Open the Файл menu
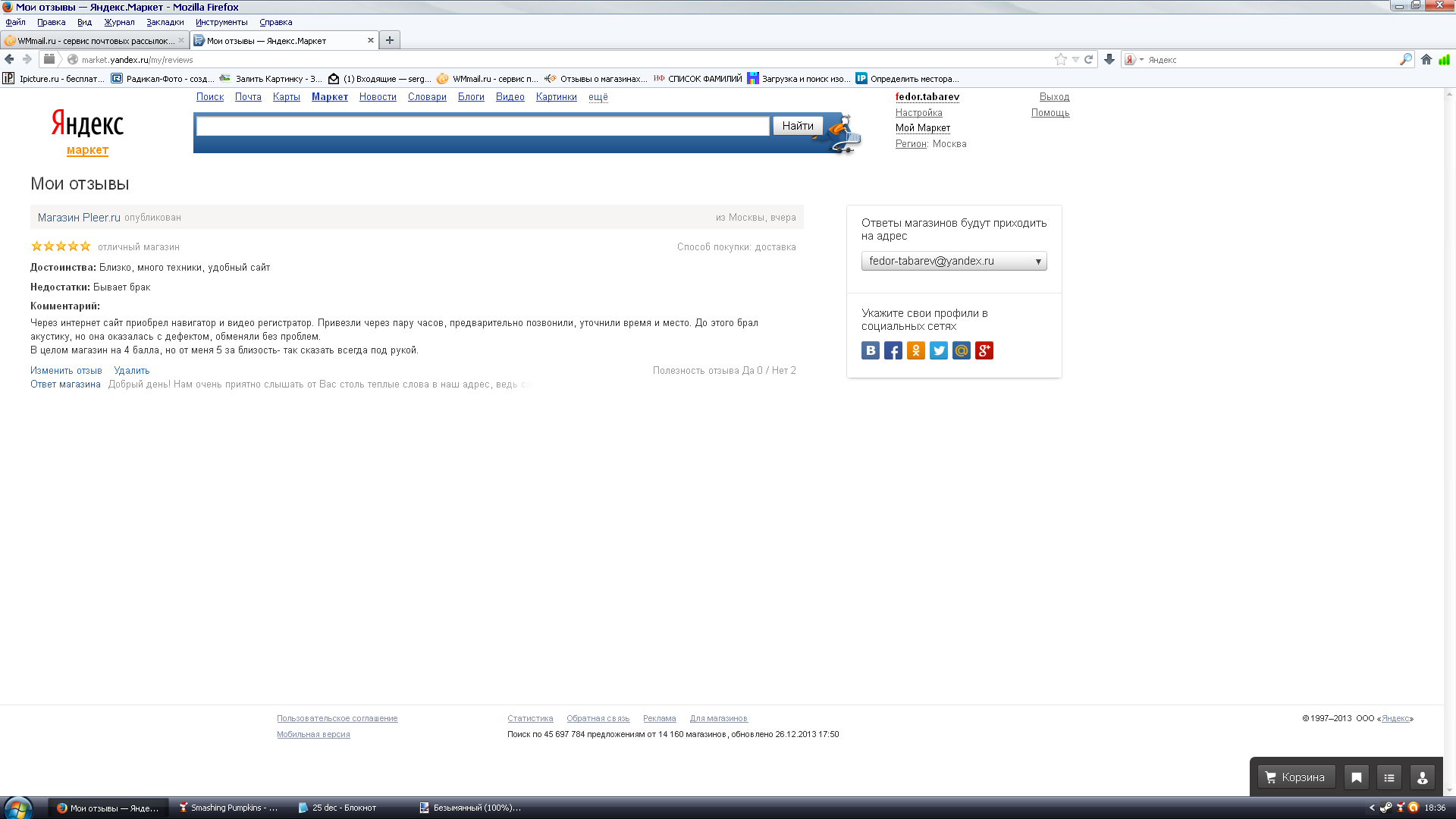Screen dimensions: 1456x819 click(16, 22)
